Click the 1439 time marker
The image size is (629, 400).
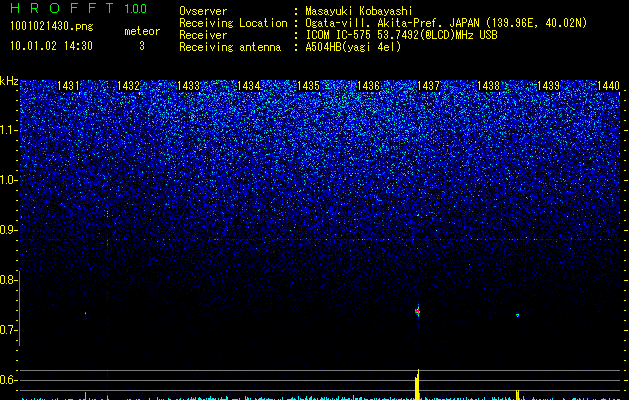pyautogui.click(x=548, y=85)
